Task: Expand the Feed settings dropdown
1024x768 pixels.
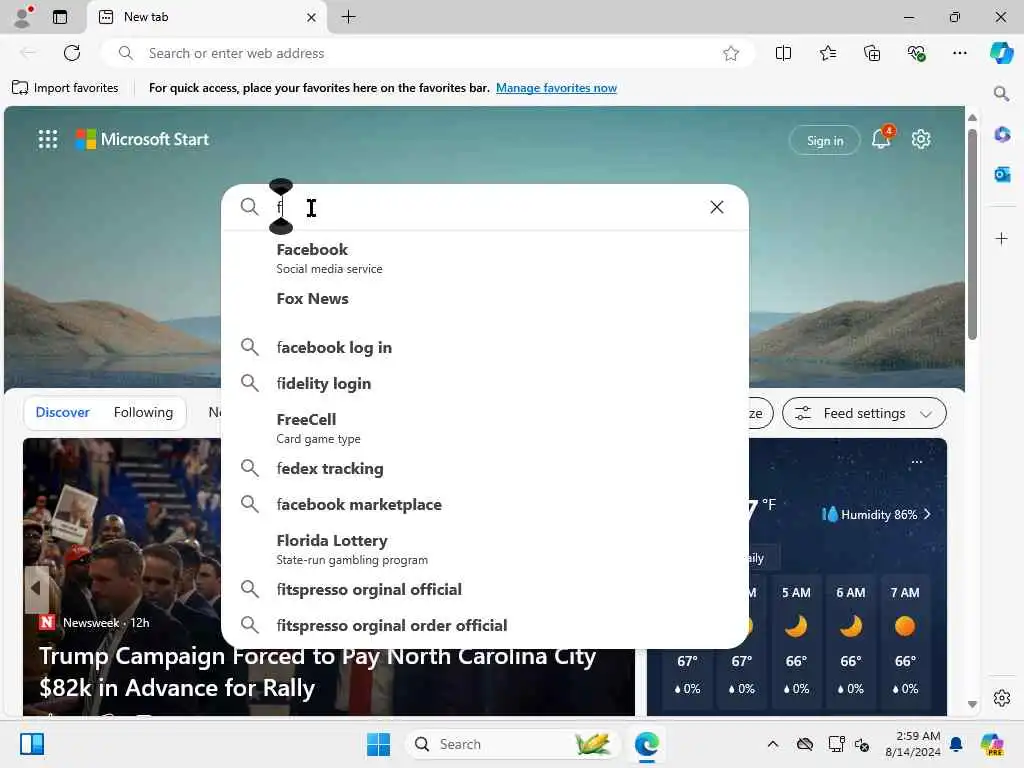Action: (x=864, y=413)
